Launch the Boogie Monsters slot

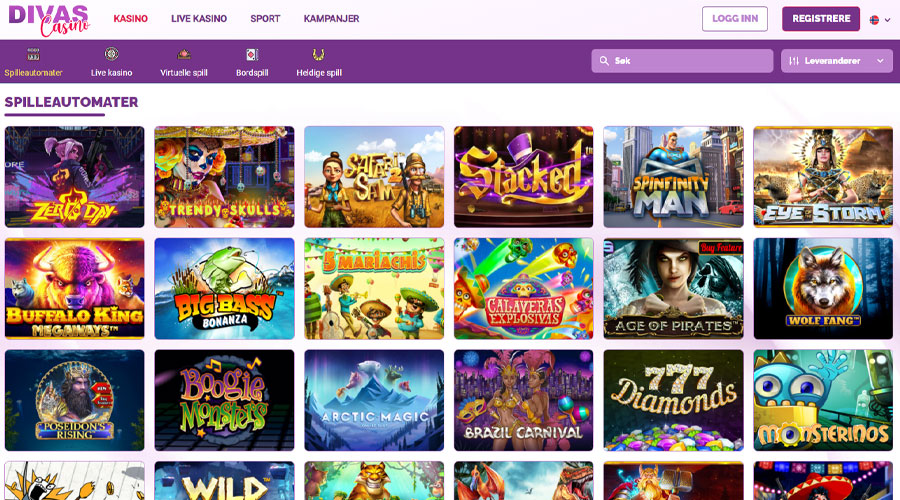pos(224,400)
